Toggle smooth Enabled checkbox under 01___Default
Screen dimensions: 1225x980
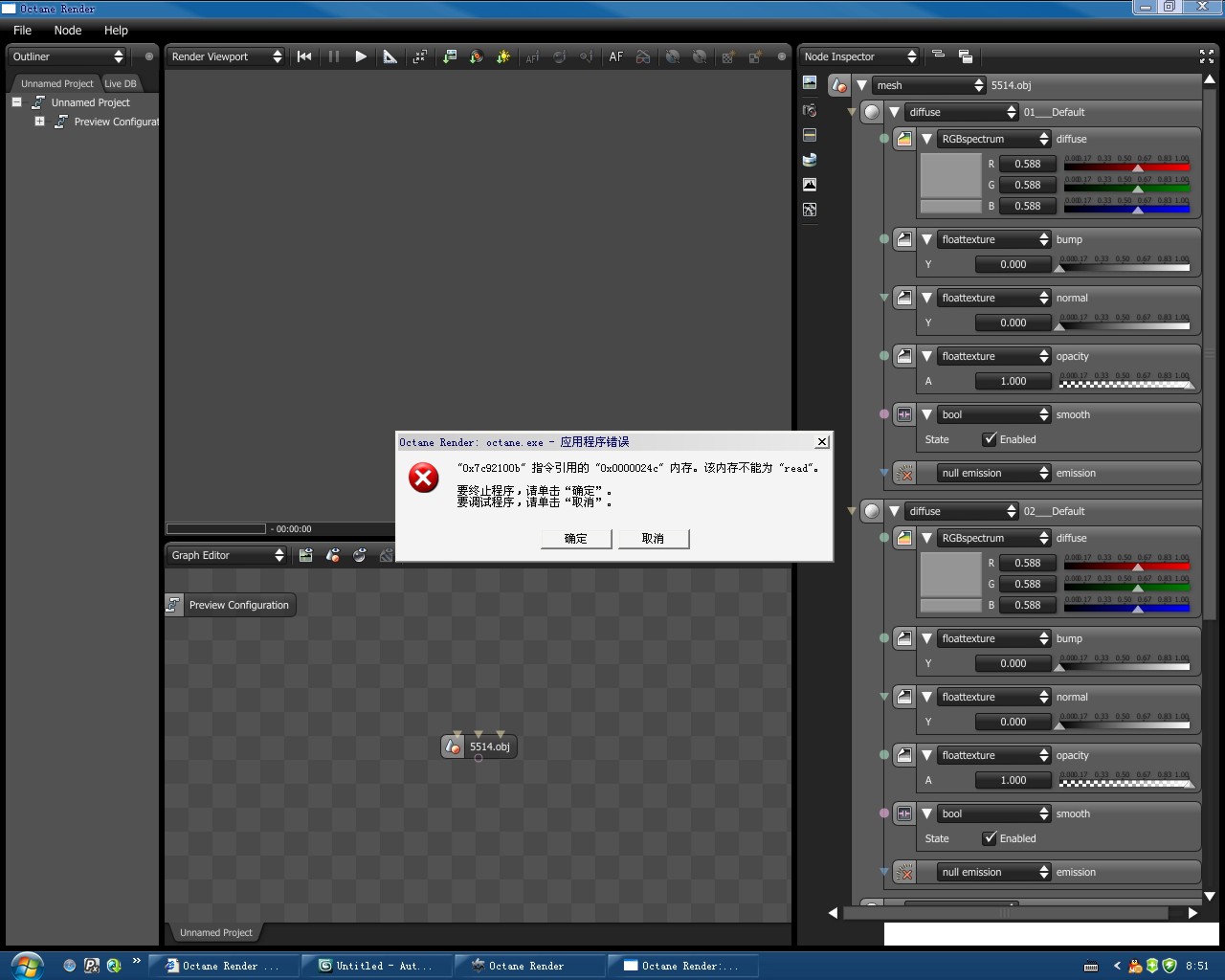click(x=990, y=439)
